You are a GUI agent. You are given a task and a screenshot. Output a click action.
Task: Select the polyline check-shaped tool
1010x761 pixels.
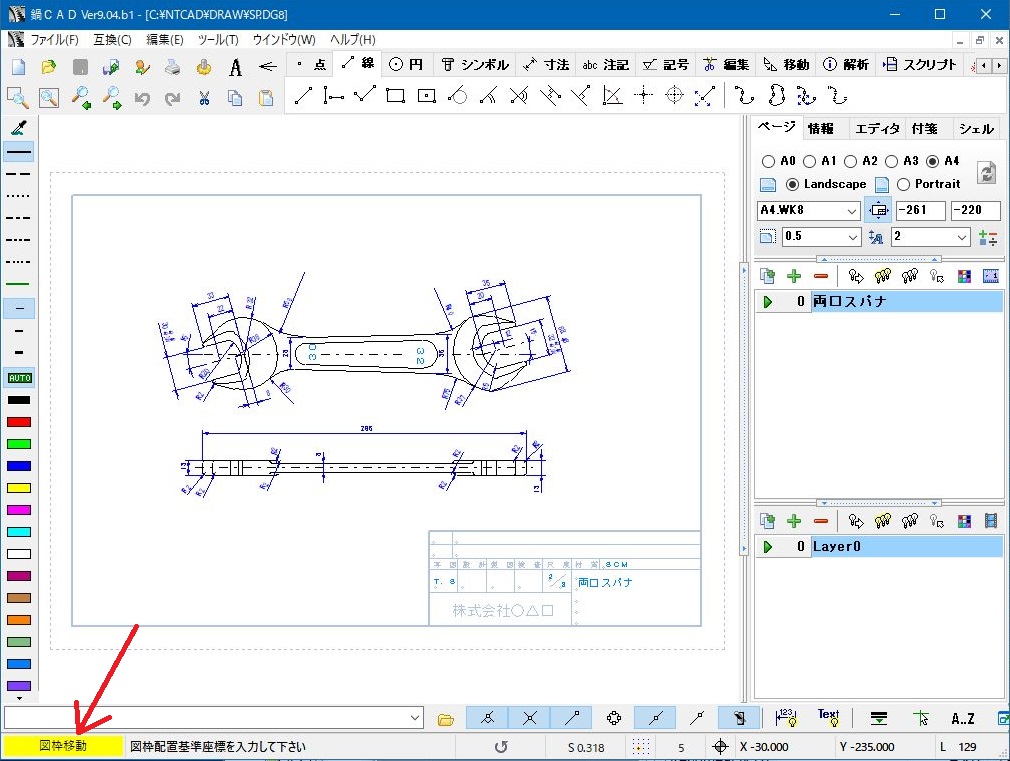pos(365,96)
